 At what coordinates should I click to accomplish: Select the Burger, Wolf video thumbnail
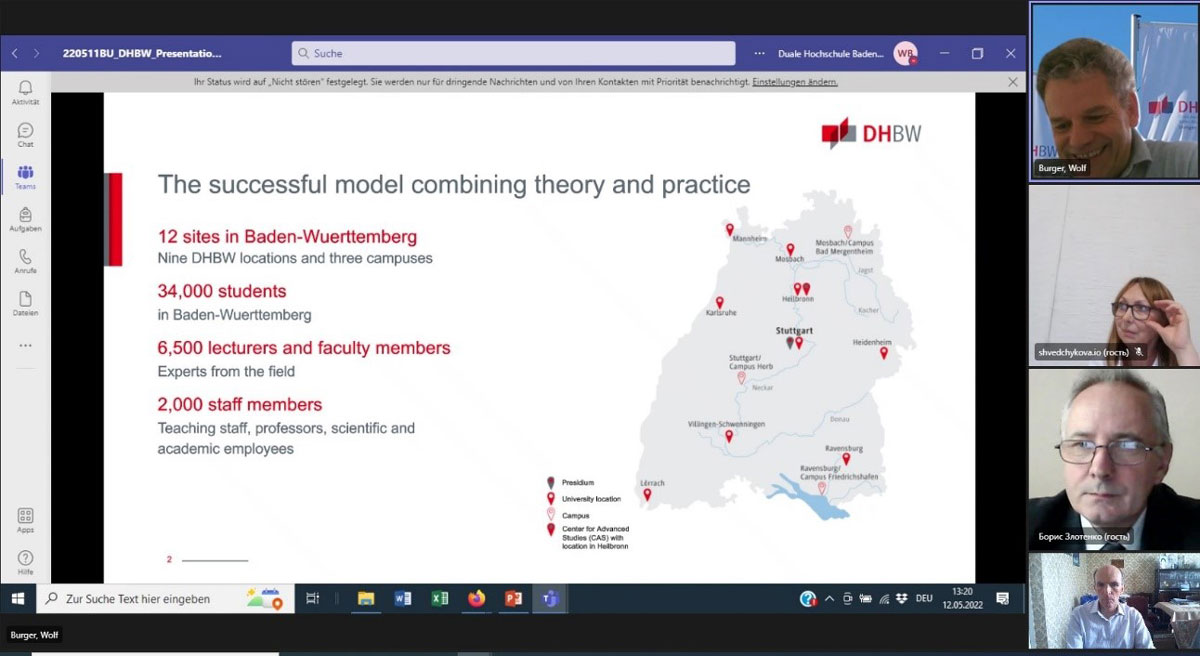[1115, 91]
